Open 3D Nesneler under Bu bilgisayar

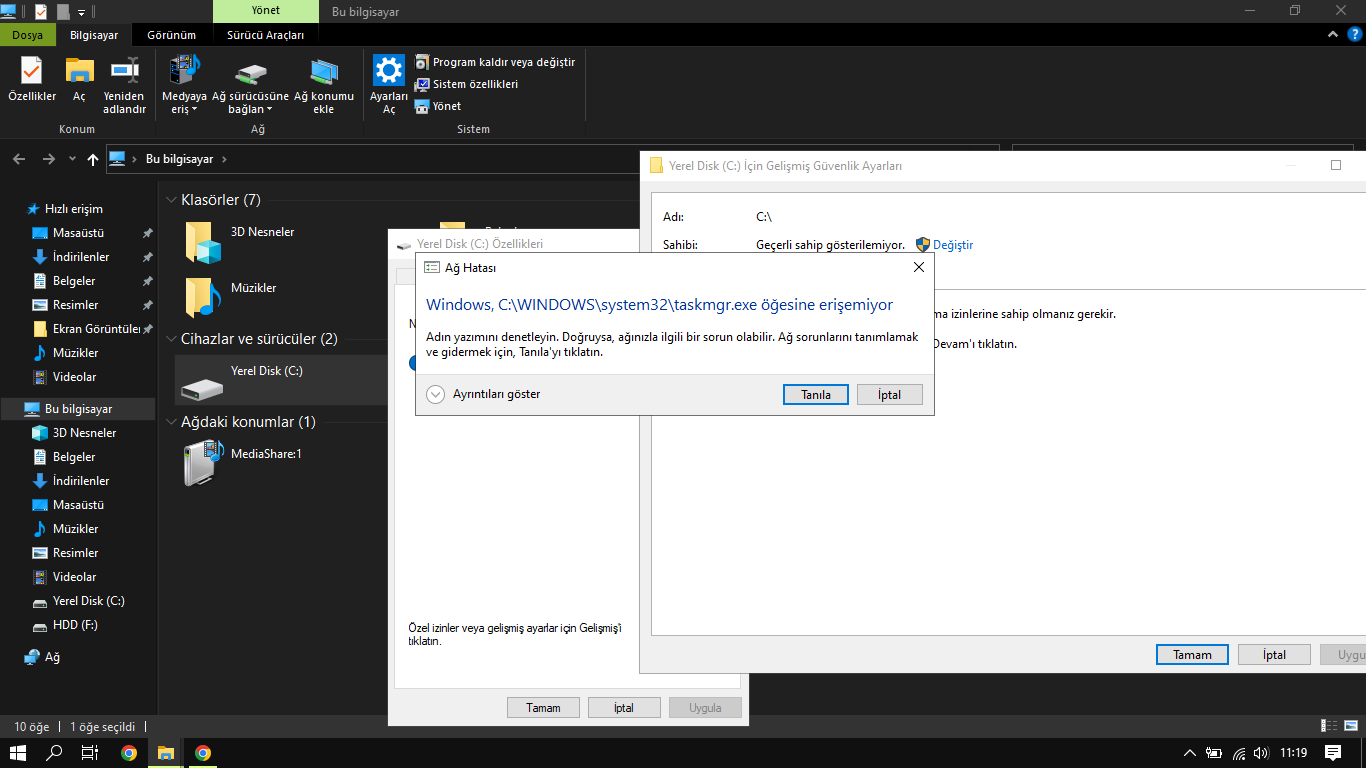point(84,433)
